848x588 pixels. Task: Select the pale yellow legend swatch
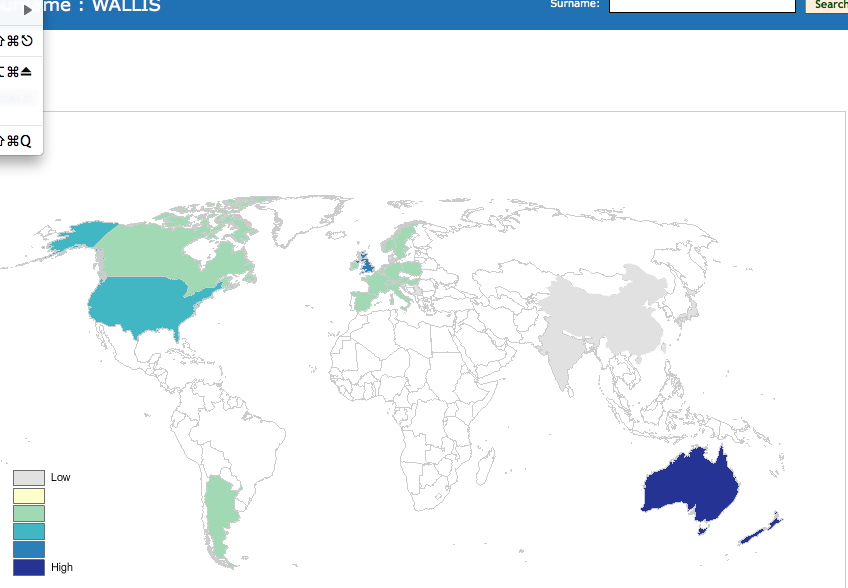[29, 496]
